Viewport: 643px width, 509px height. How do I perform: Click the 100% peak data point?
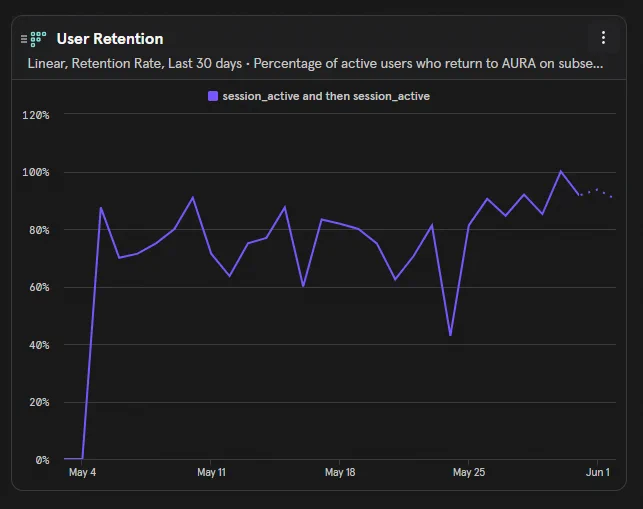[561, 171]
